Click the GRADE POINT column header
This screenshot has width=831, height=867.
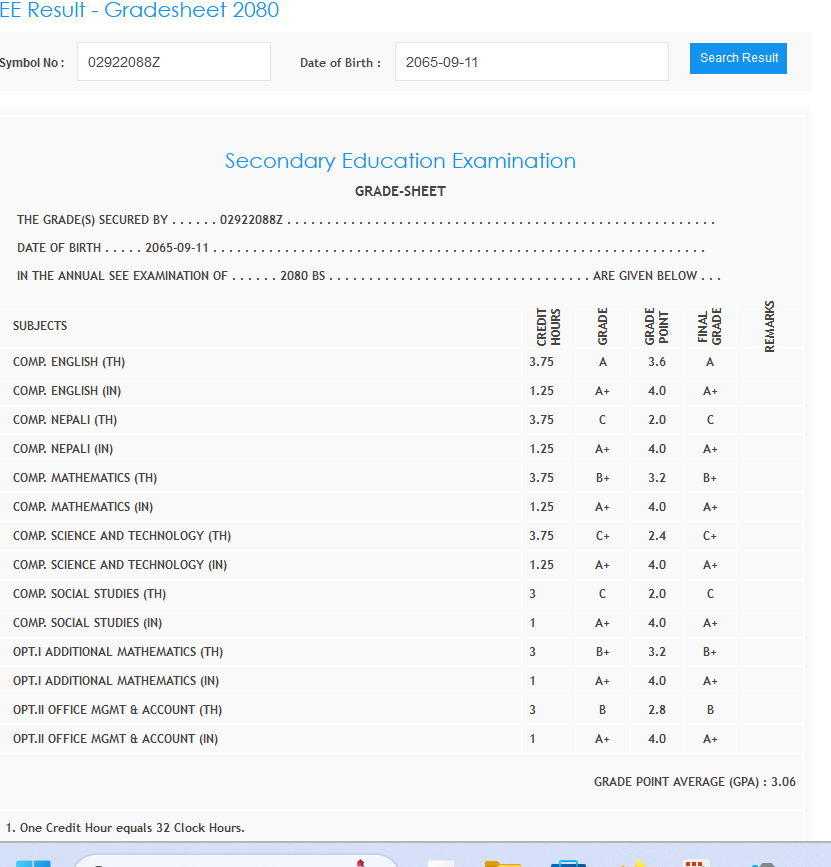click(656, 326)
